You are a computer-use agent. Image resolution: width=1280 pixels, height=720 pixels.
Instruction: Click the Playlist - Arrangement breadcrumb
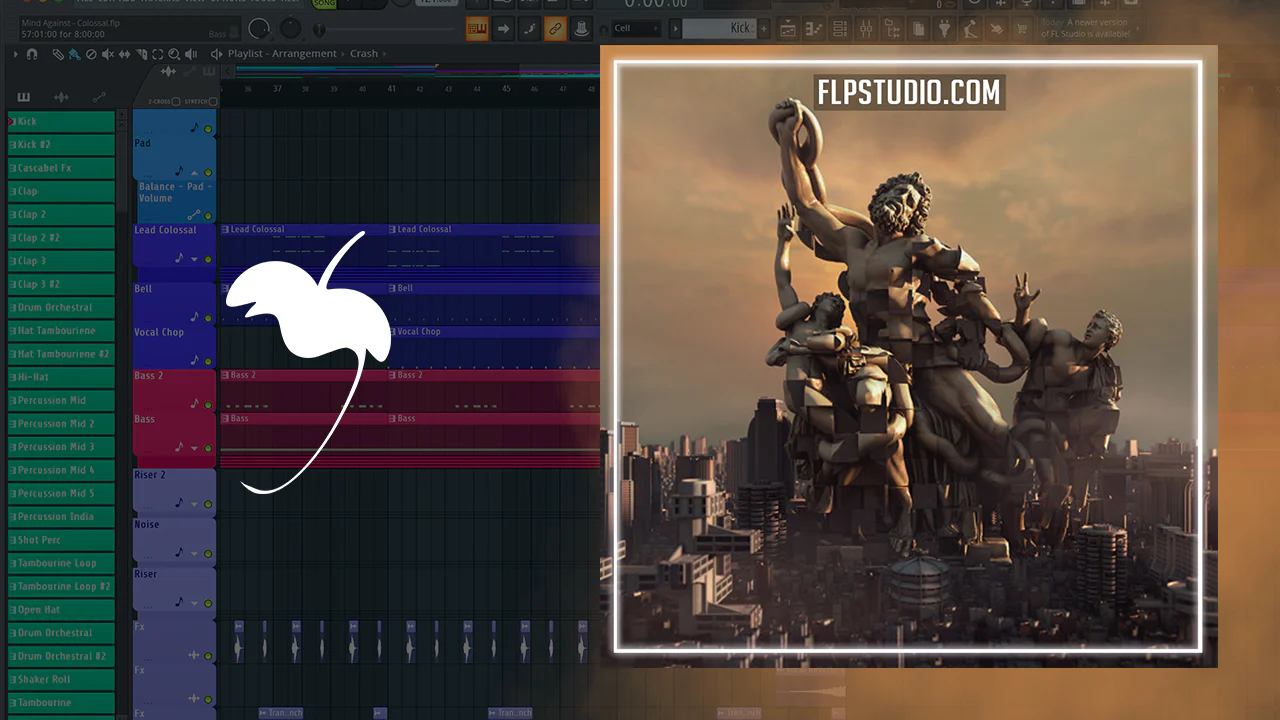pos(282,54)
